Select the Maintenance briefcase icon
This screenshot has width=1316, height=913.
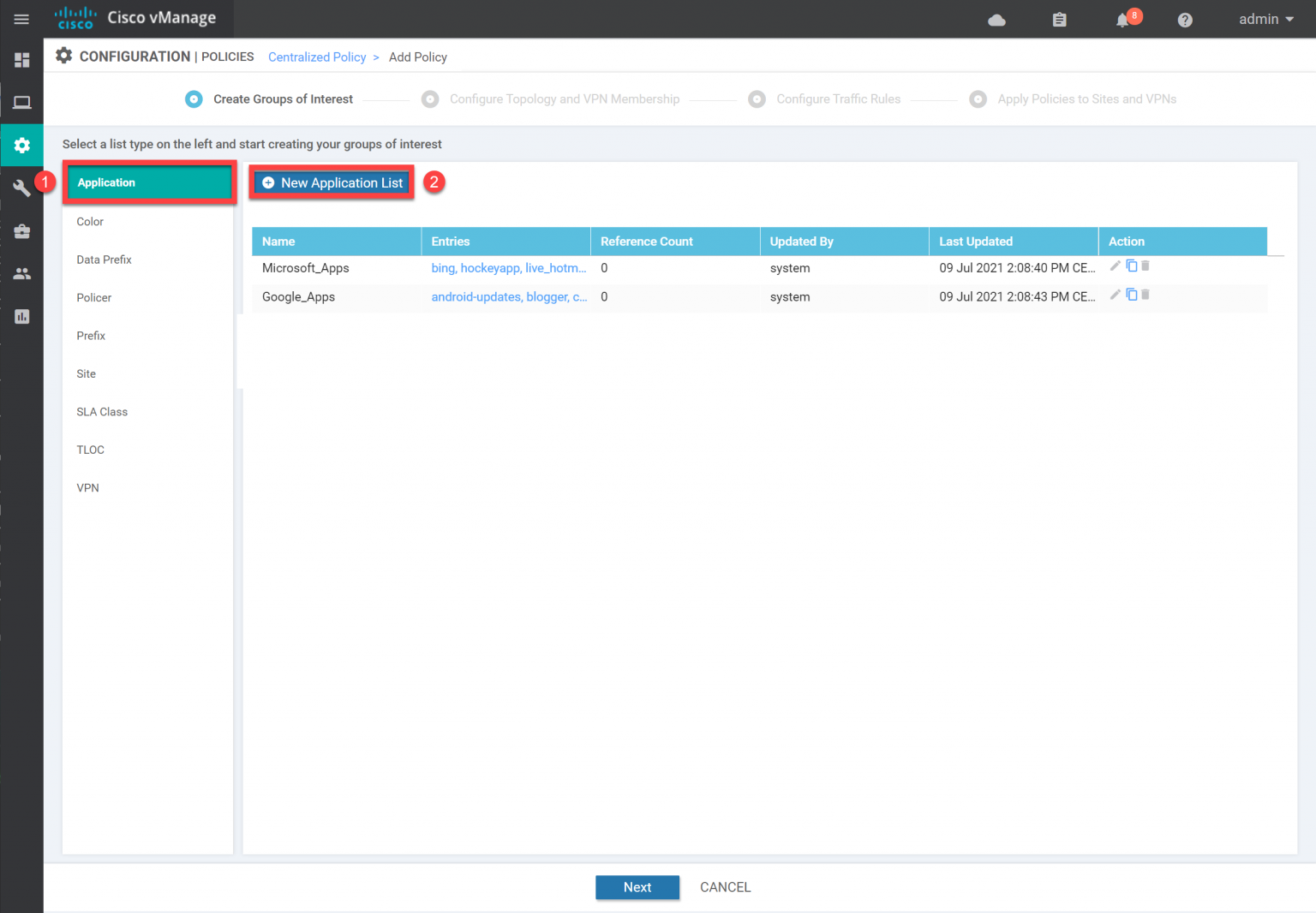(21, 230)
